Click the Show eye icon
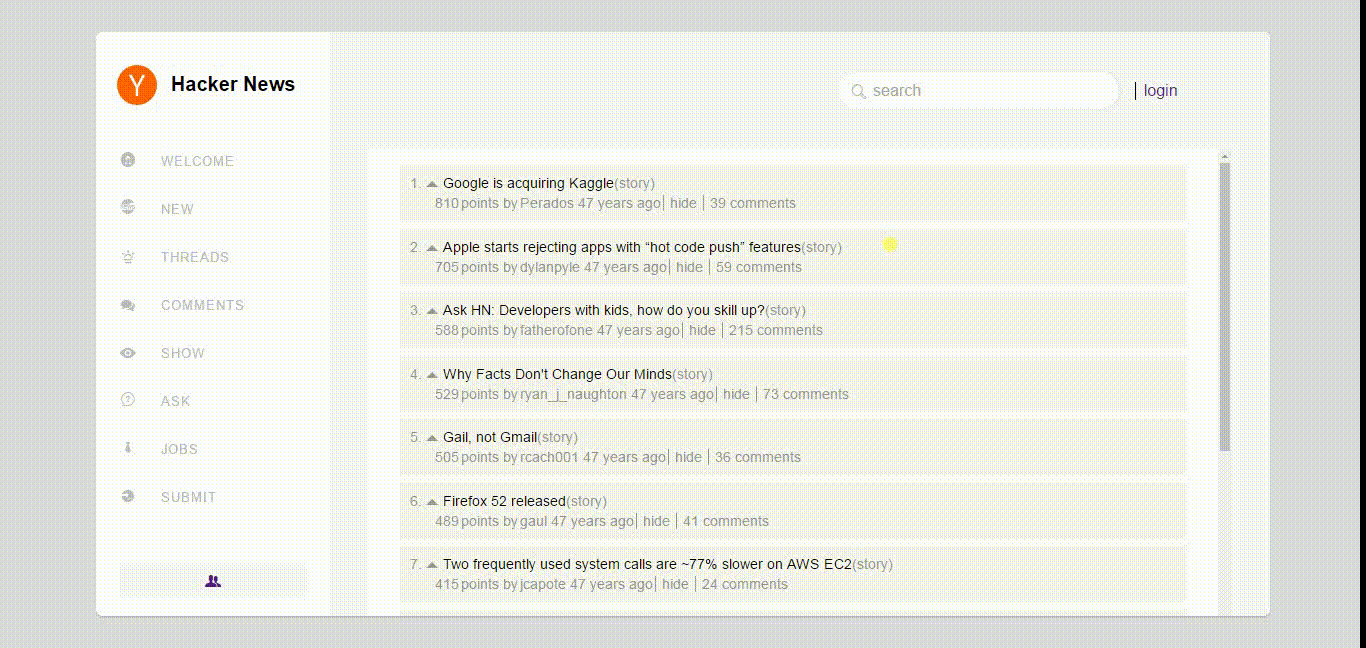The width and height of the screenshot is (1366, 648). pos(128,353)
